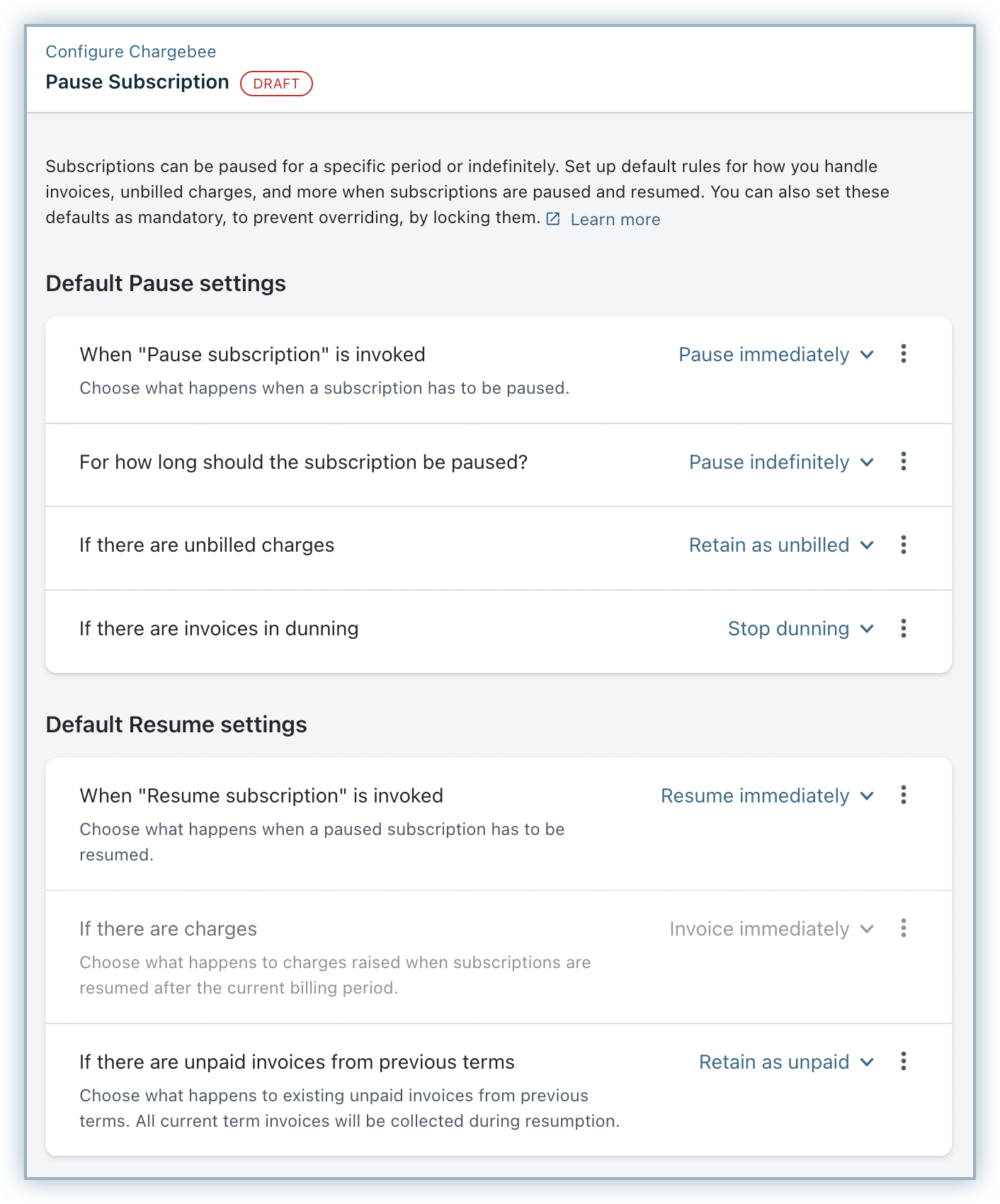Open kebab menu for Resume subscription invoked row
1000x1204 pixels.
(903, 795)
